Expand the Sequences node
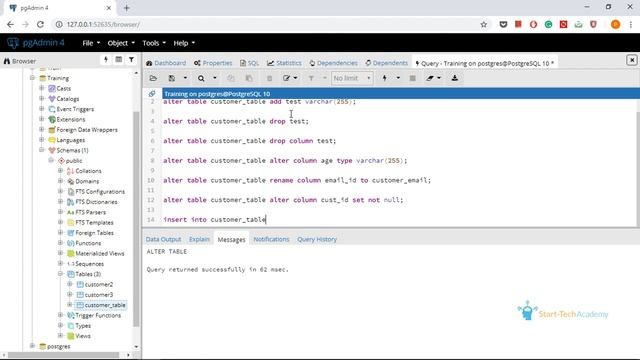This screenshot has height=360, width=640. [60, 264]
